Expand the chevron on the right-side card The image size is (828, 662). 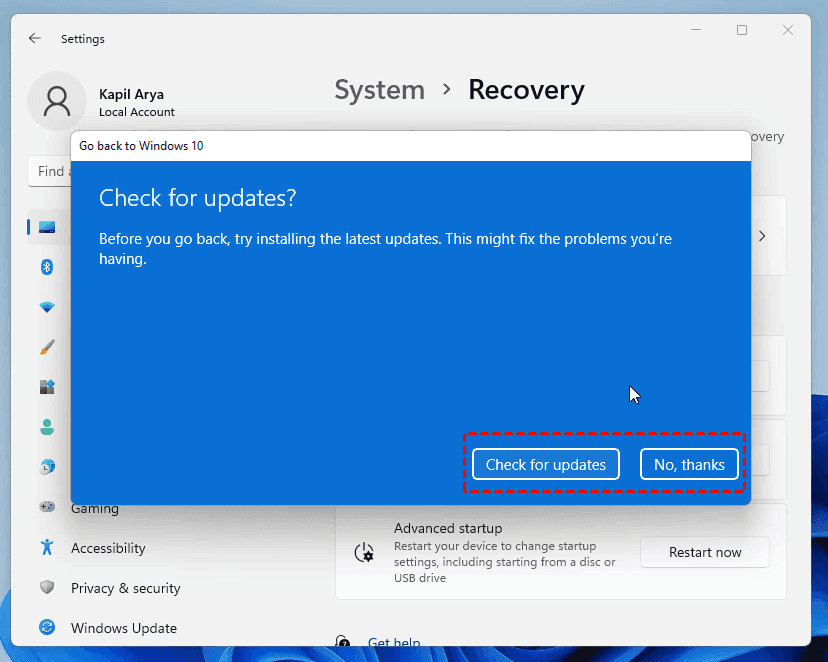(x=762, y=236)
